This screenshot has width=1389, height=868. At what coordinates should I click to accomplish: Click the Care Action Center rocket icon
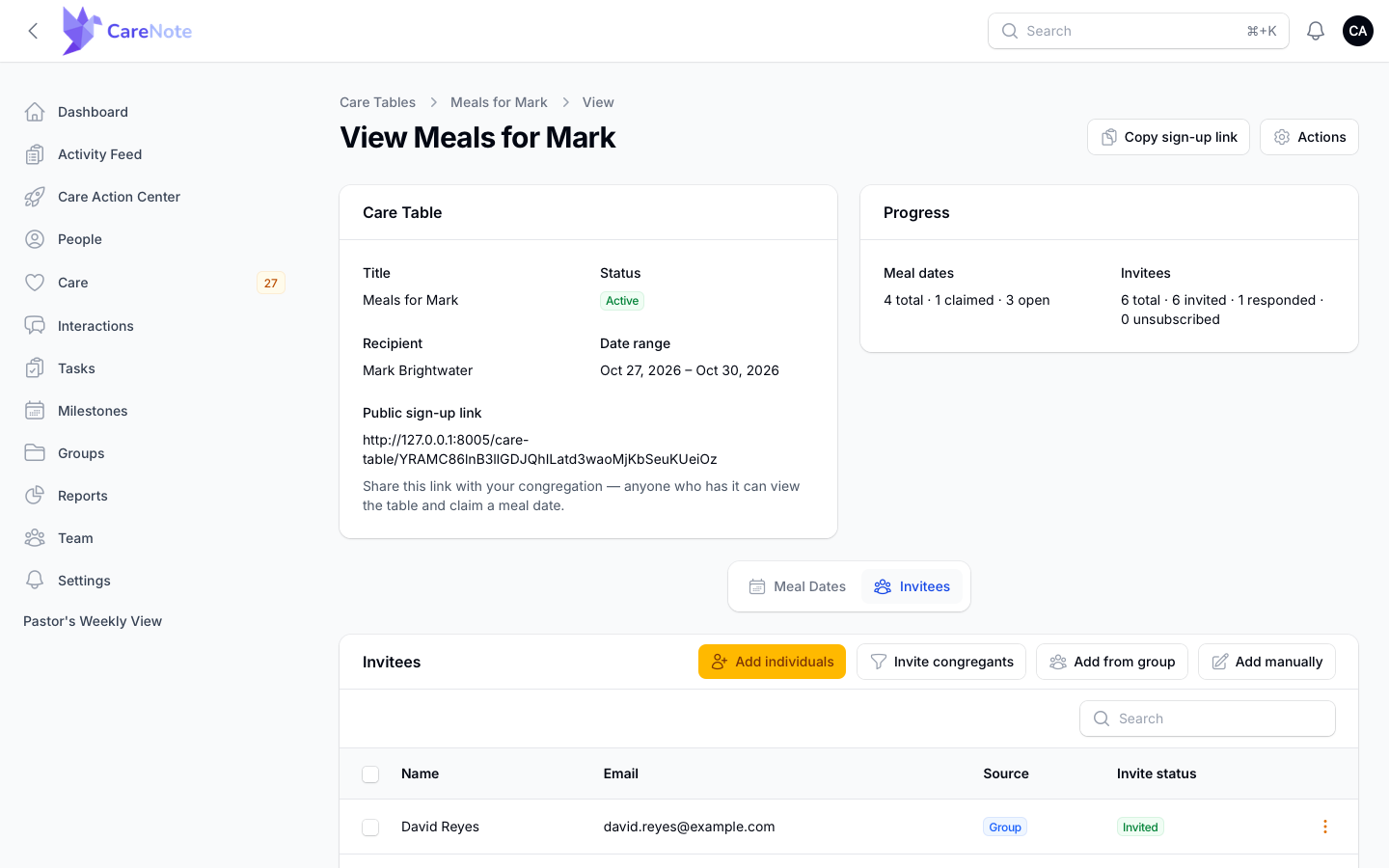(35, 197)
